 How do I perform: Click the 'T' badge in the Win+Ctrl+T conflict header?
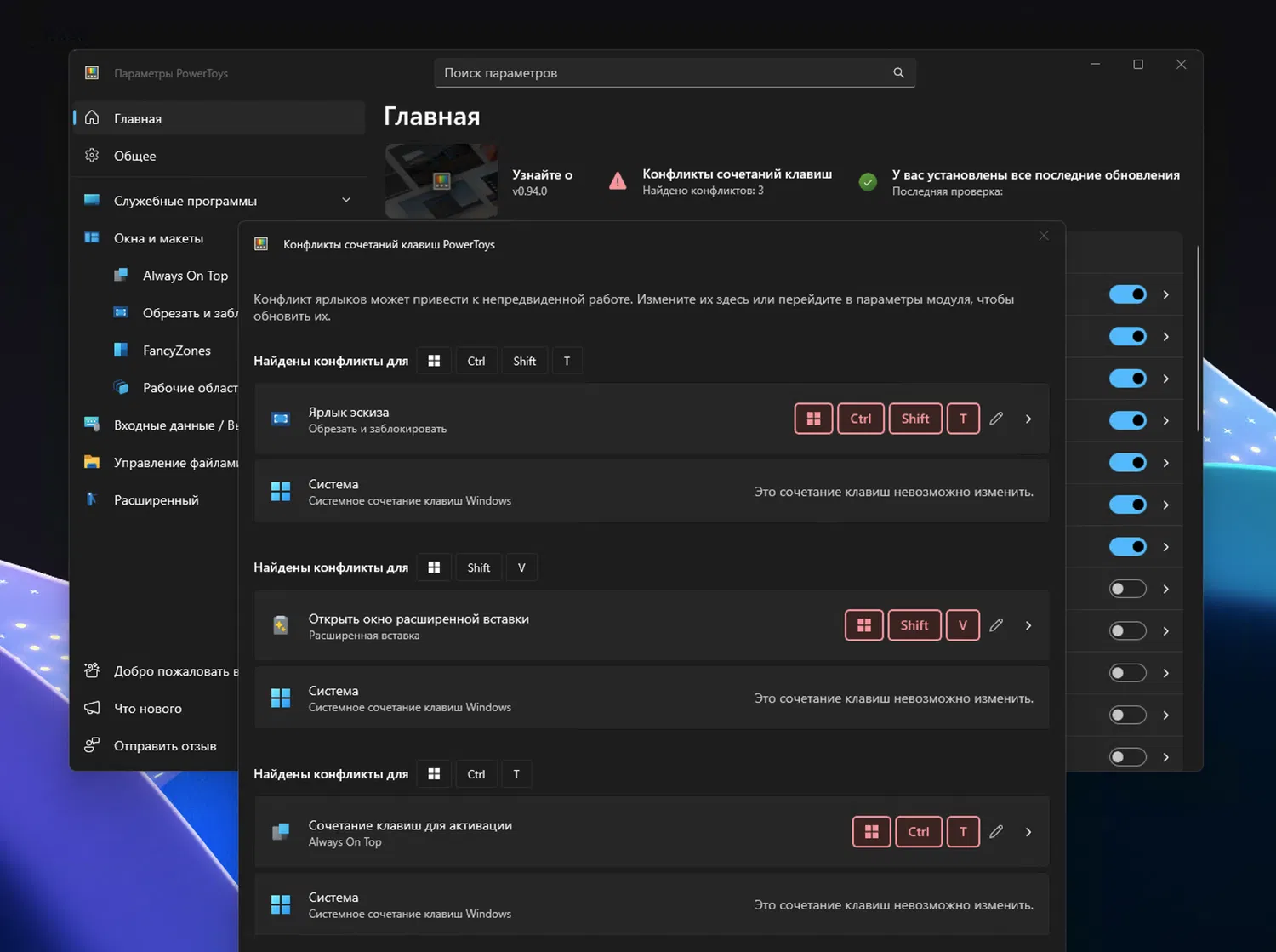[516, 774]
